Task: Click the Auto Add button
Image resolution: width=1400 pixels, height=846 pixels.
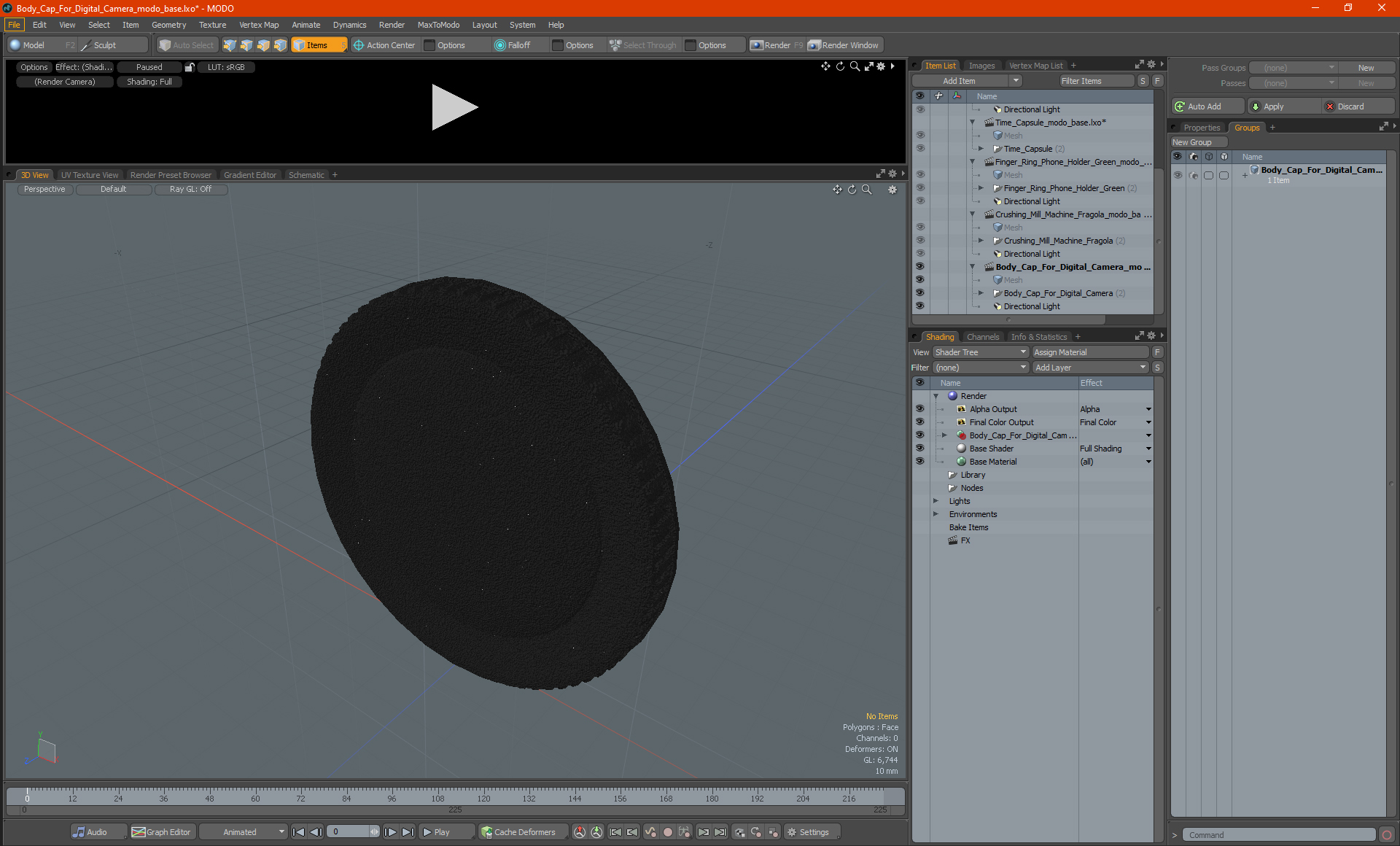Action: pos(1204,106)
